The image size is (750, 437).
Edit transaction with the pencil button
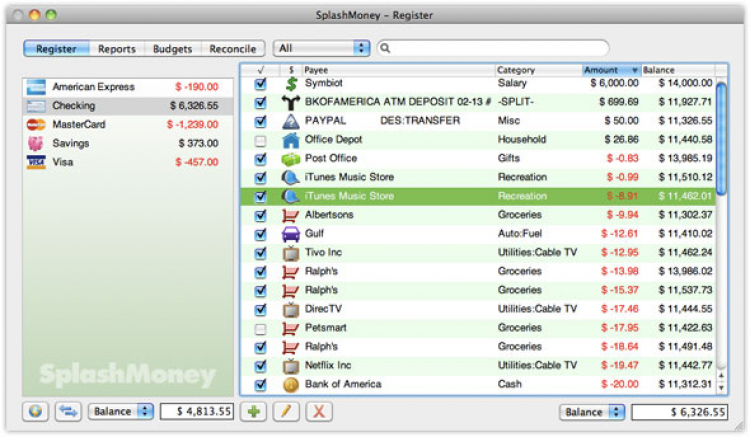coord(286,411)
